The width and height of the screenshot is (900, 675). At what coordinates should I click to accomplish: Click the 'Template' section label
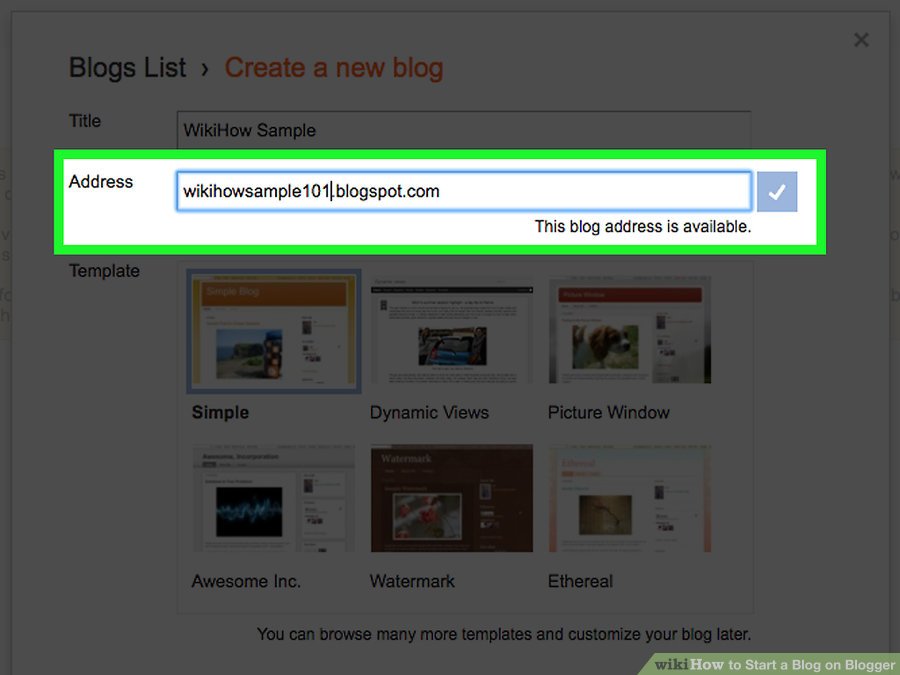[104, 271]
